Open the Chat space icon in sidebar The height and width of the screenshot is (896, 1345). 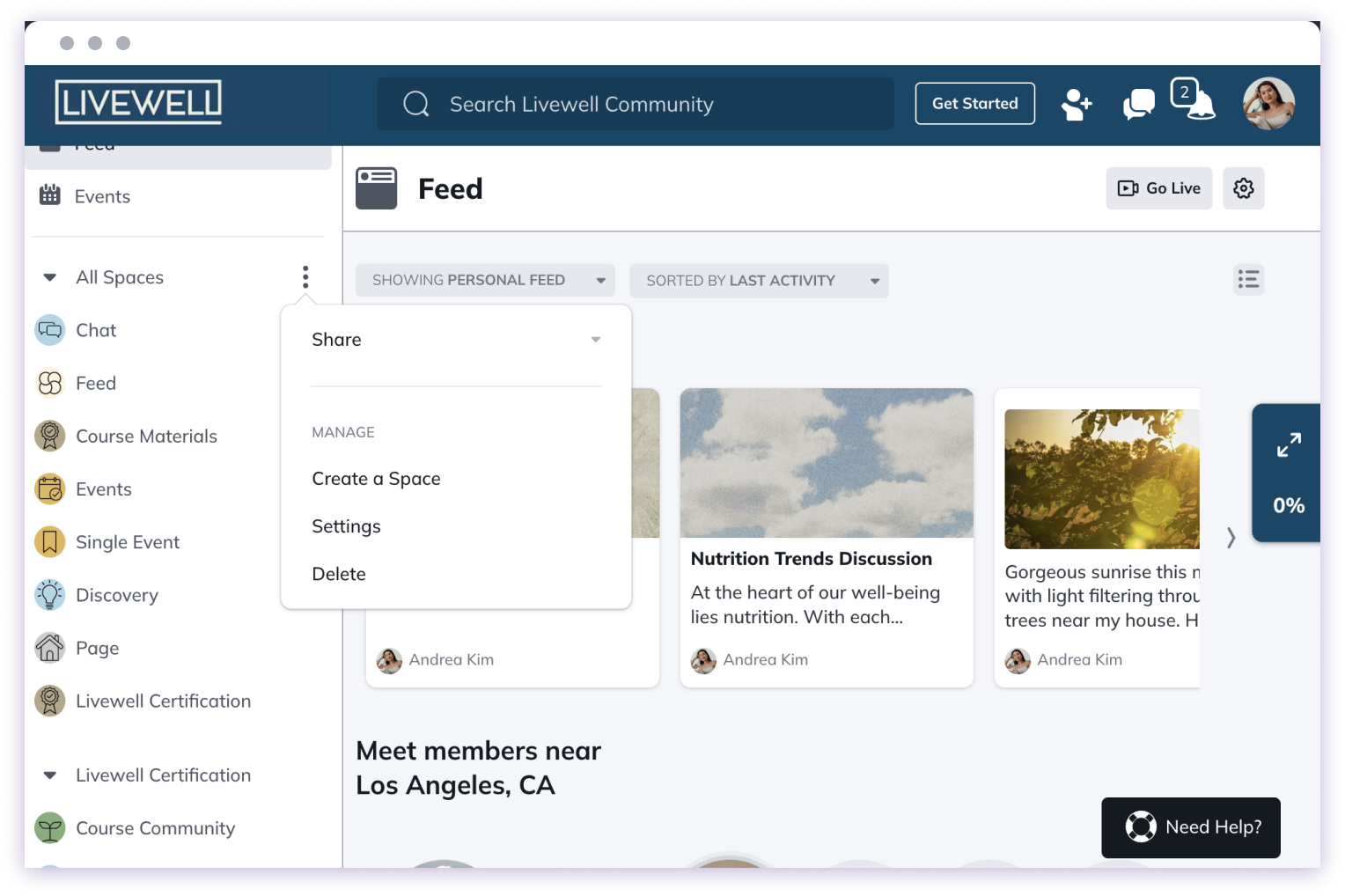(x=50, y=330)
